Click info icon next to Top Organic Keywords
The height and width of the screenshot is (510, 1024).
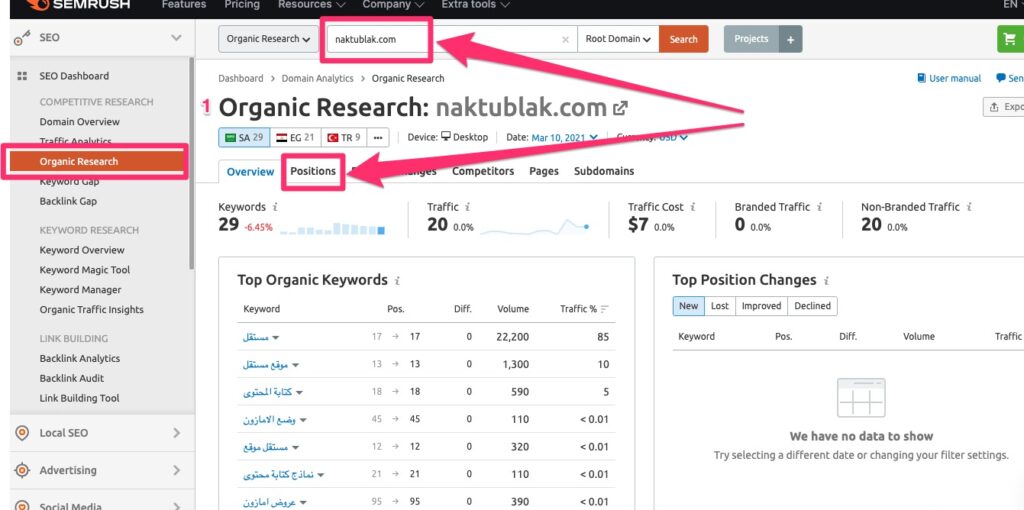point(397,281)
